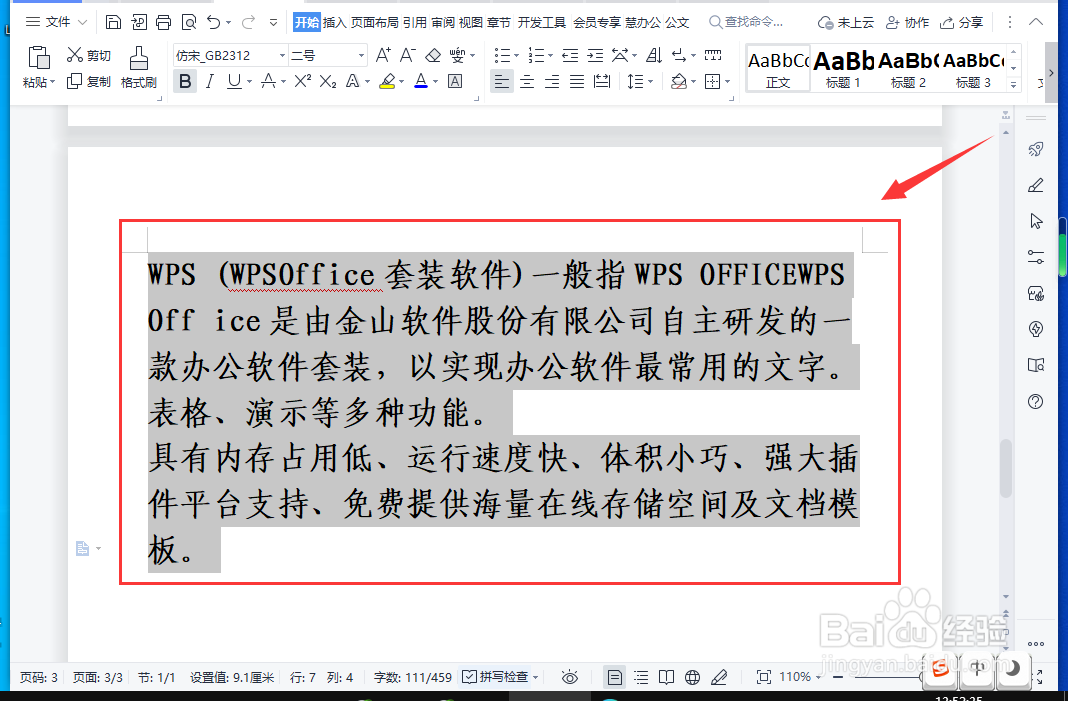Expand the borders dropdown arrow
The height and width of the screenshot is (701, 1068).
point(728,82)
